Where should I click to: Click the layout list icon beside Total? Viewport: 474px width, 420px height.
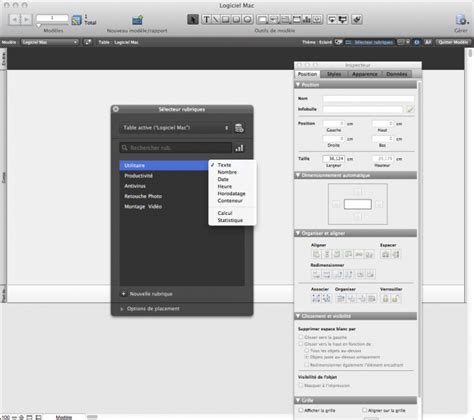point(76,20)
